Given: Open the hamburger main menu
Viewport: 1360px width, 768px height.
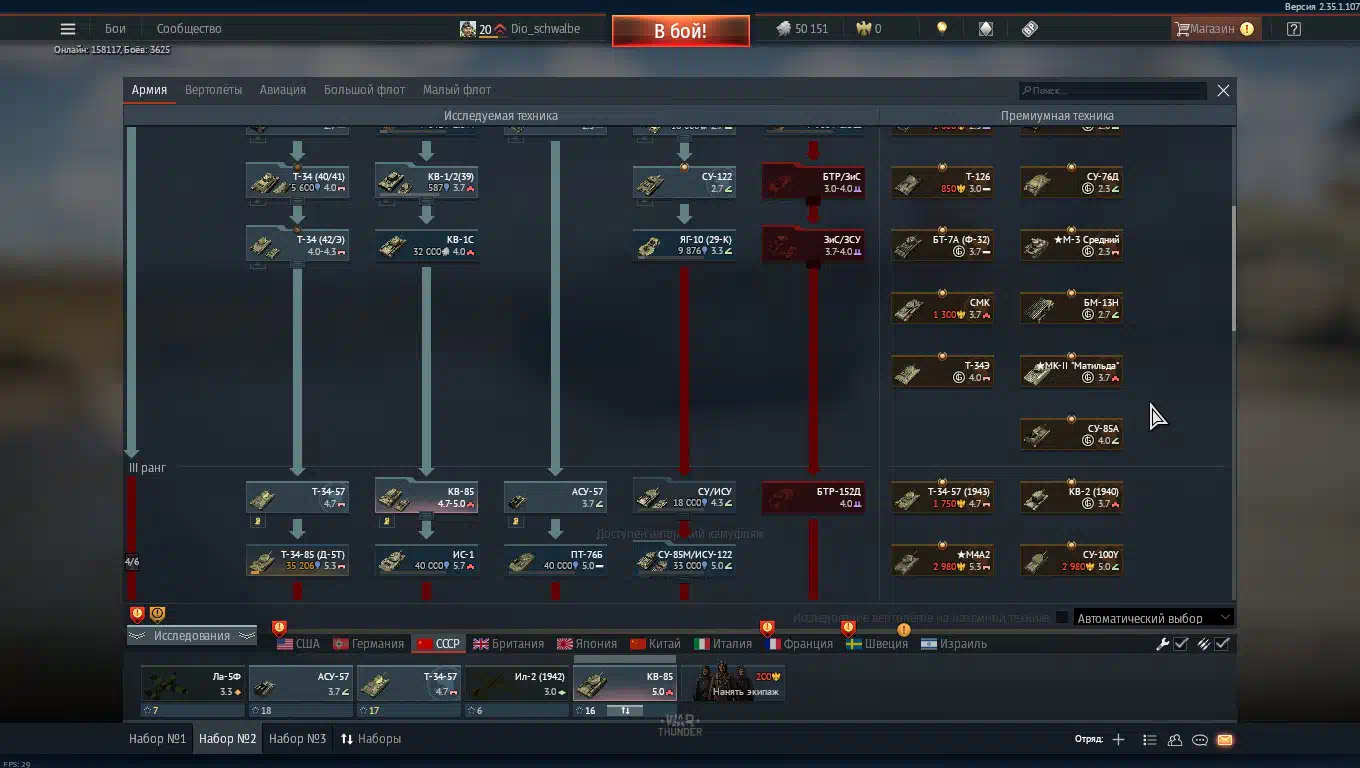Looking at the screenshot, I should pyautogui.click(x=68, y=29).
